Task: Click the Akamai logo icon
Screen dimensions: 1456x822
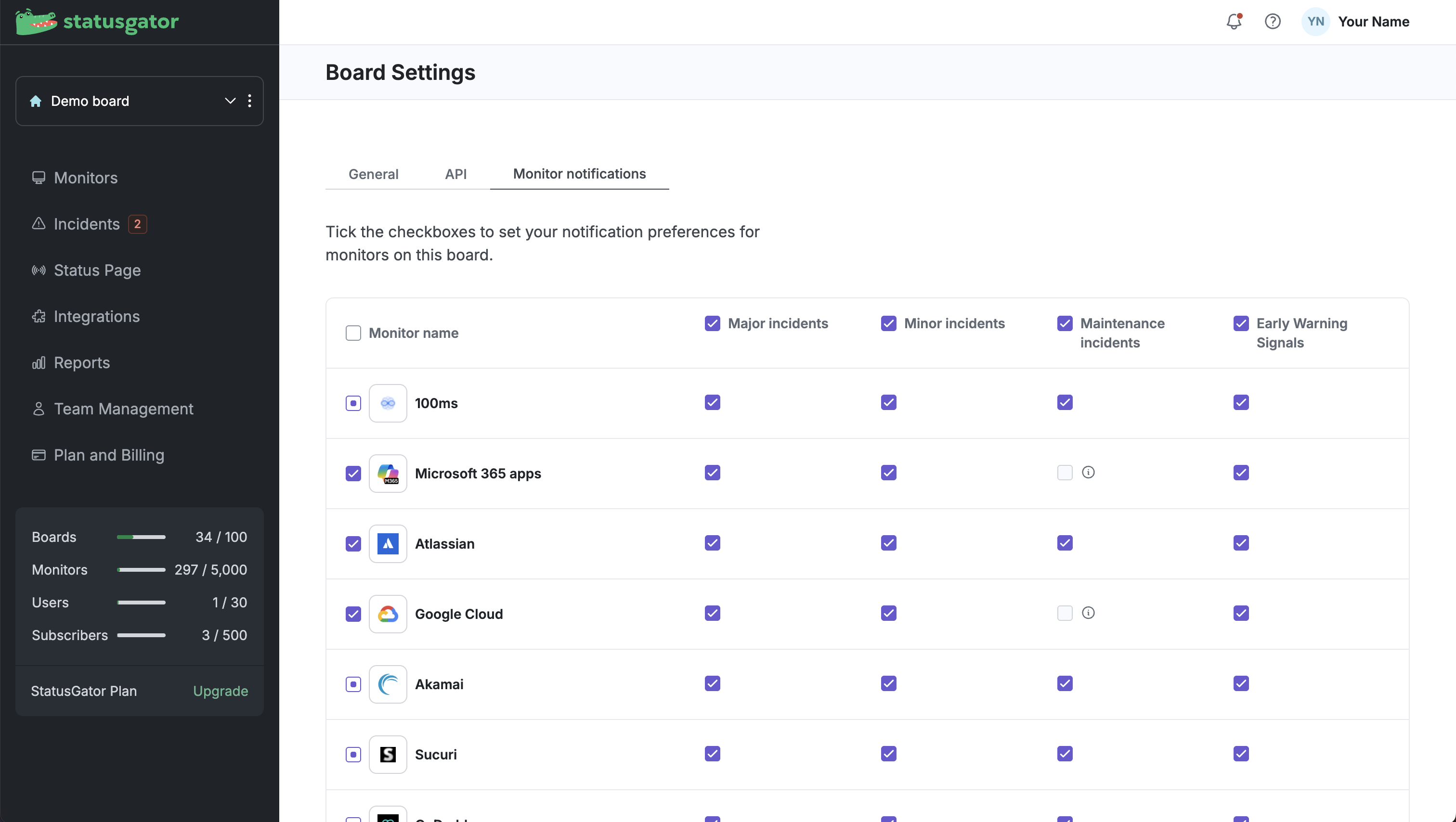Action: click(x=388, y=684)
